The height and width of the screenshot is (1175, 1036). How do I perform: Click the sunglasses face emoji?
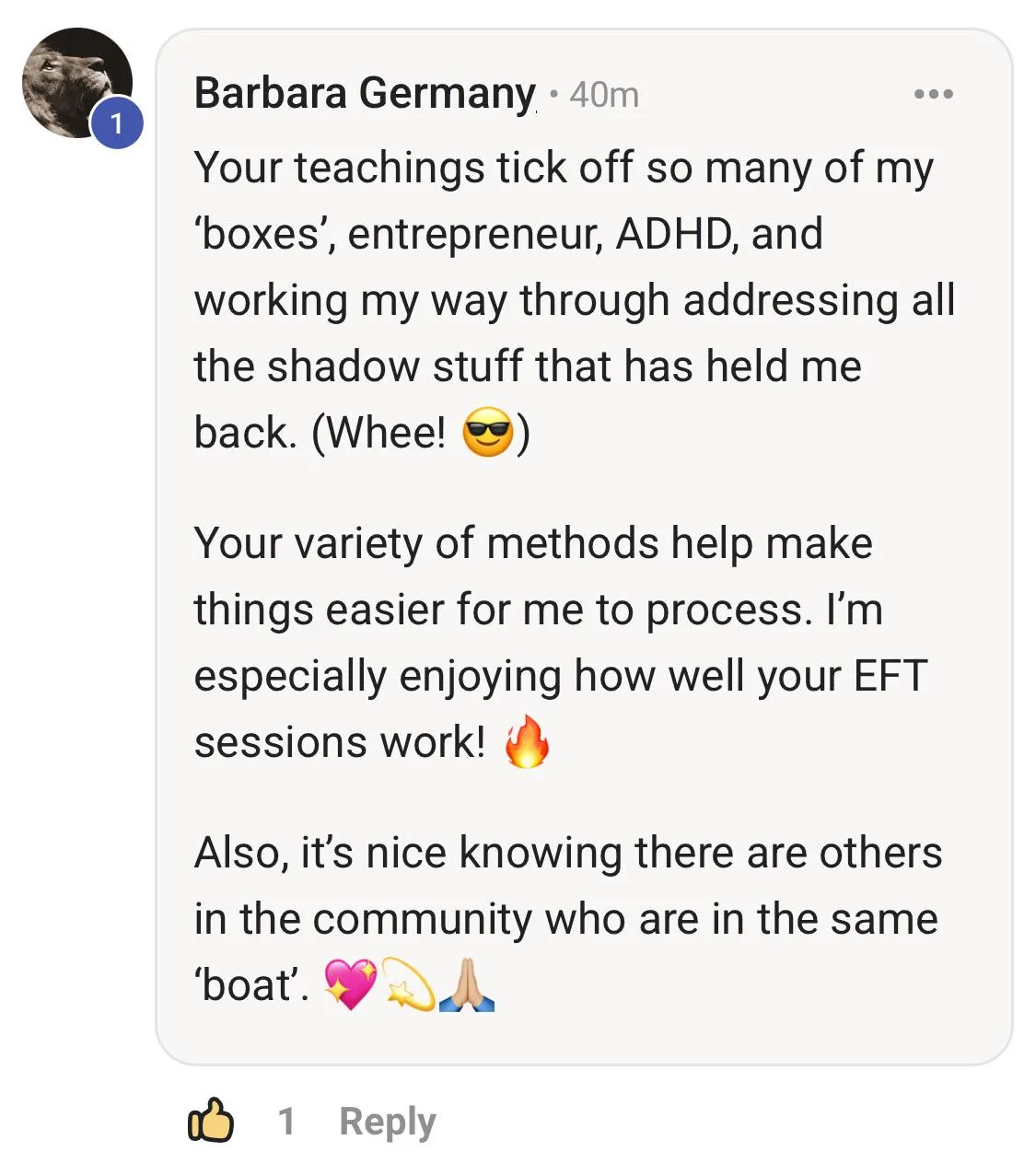tap(488, 433)
